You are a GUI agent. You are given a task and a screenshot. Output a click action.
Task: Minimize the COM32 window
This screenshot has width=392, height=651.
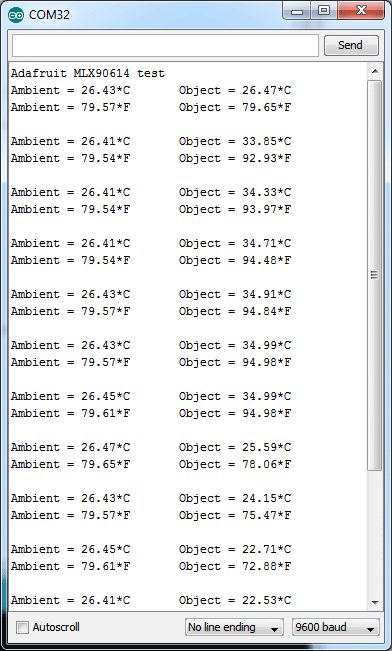[296, 11]
